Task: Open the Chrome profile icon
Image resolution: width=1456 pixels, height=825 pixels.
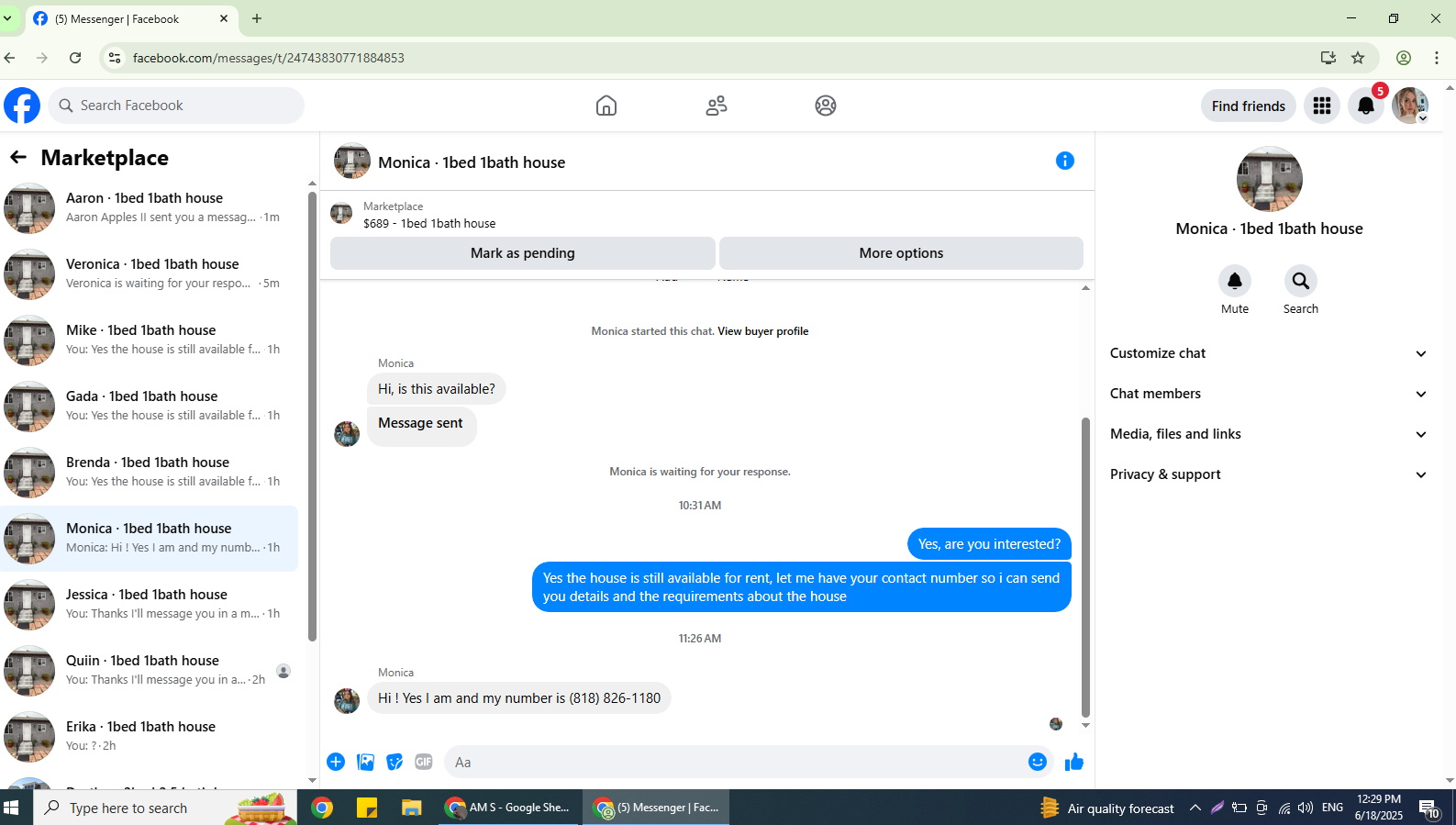Action: click(x=1404, y=58)
